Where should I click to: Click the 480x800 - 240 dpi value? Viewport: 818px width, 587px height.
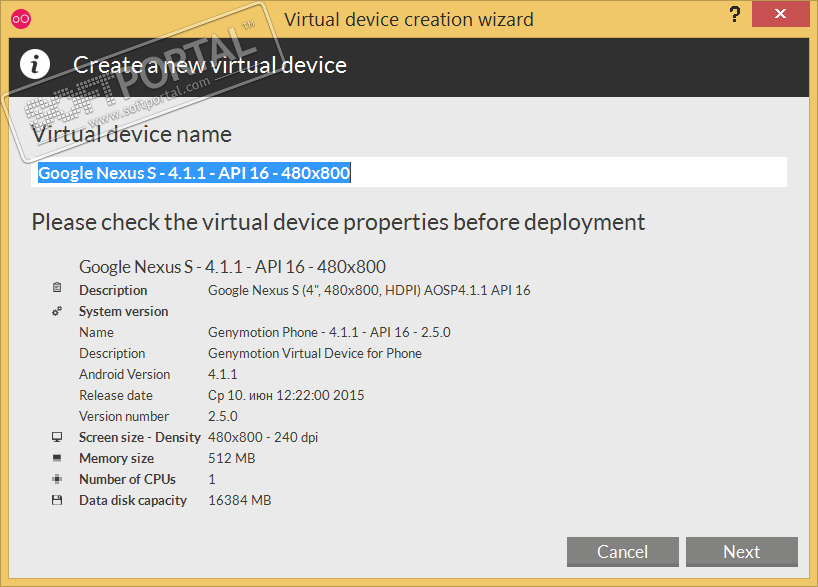tap(263, 437)
